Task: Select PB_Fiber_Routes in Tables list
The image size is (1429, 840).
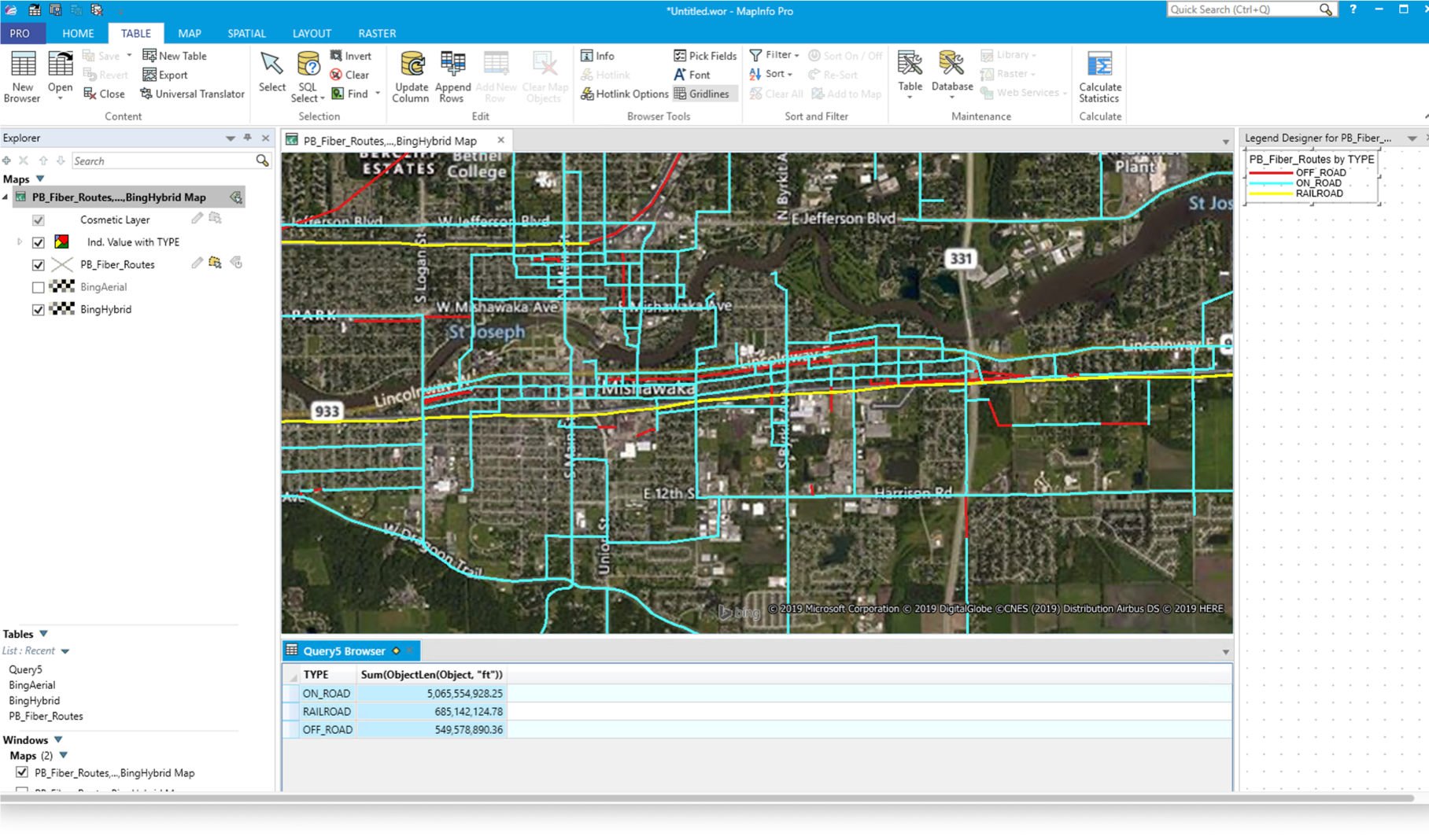Action: point(46,716)
